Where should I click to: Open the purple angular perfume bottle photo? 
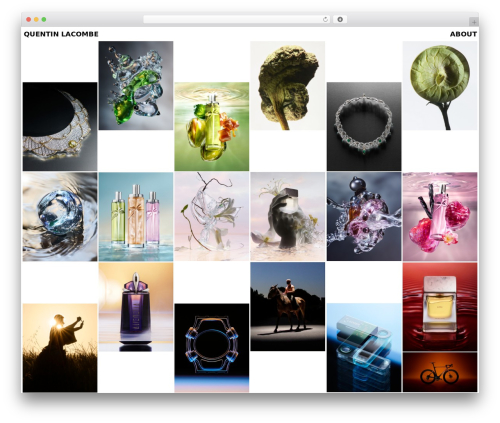coord(136,307)
